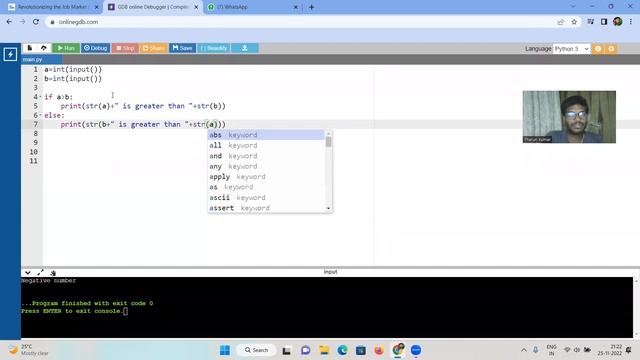Open File Explorer from the taskbar
640x360 pixels.
(324, 350)
